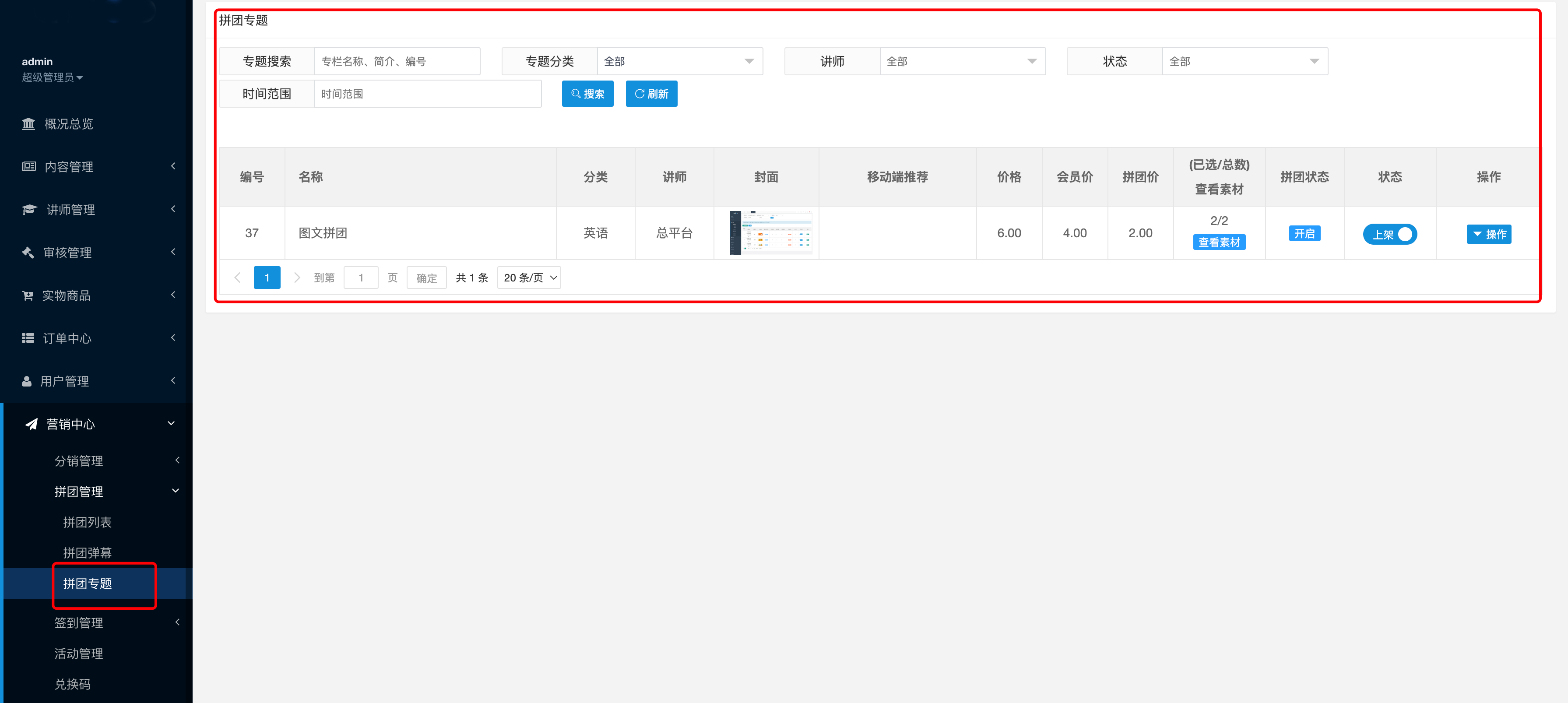Viewport: 1568px width, 703px height.
Task: Open the 操作 dropdown for 图文拼团
Action: click(x=1488, y=234)
